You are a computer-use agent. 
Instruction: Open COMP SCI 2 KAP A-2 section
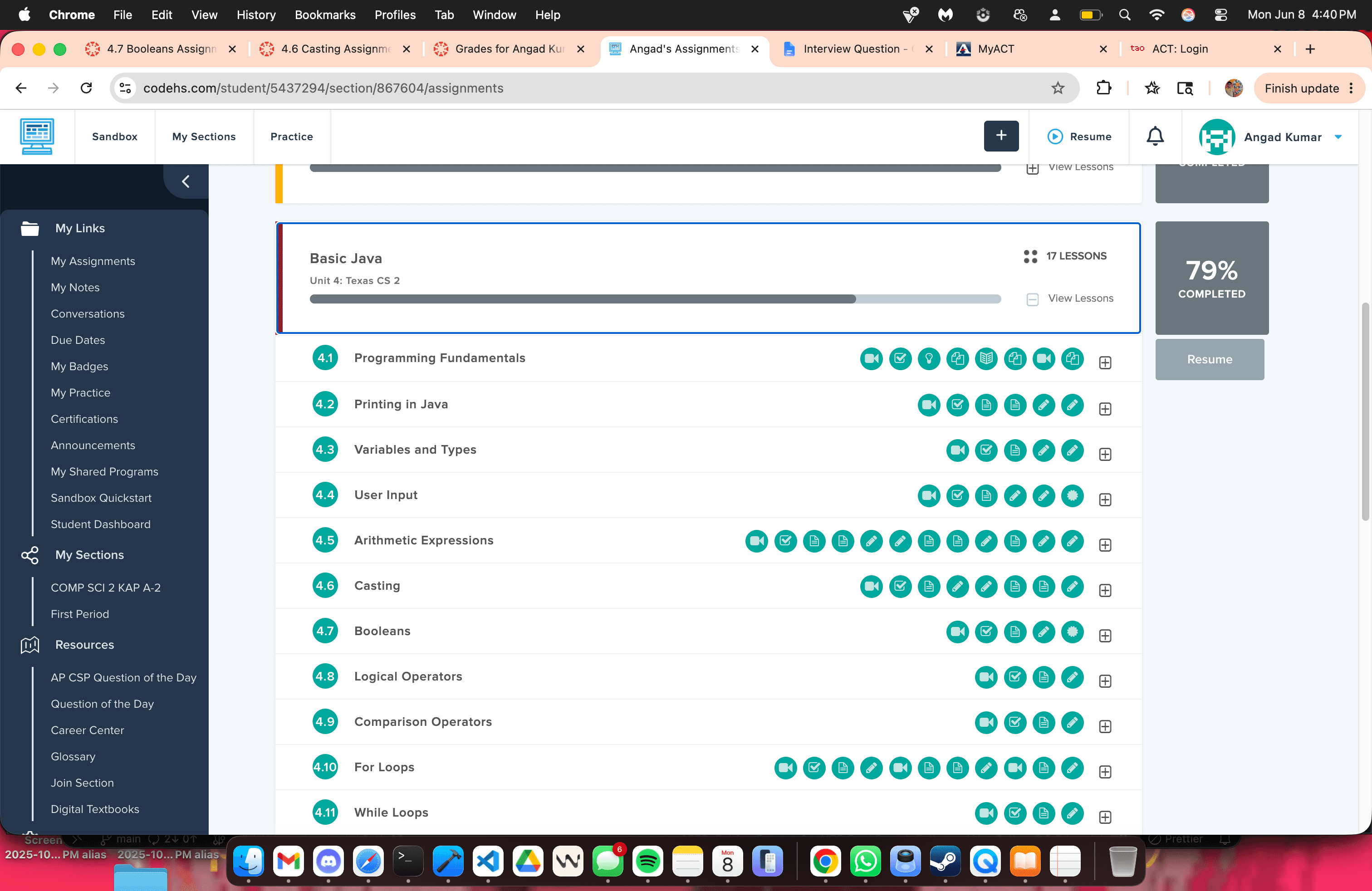(x=106, y=588)
